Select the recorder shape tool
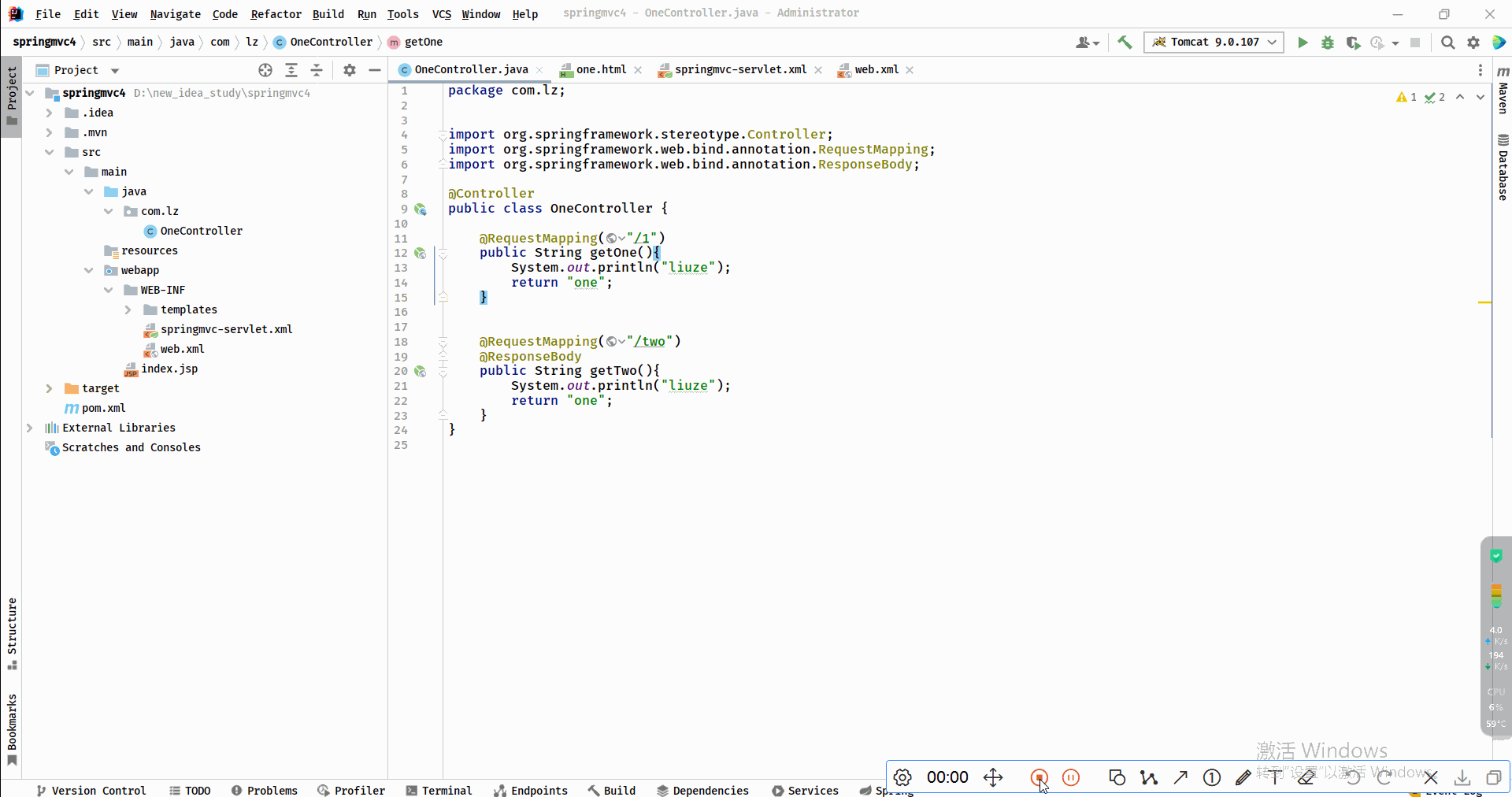 click(1117, 778)
